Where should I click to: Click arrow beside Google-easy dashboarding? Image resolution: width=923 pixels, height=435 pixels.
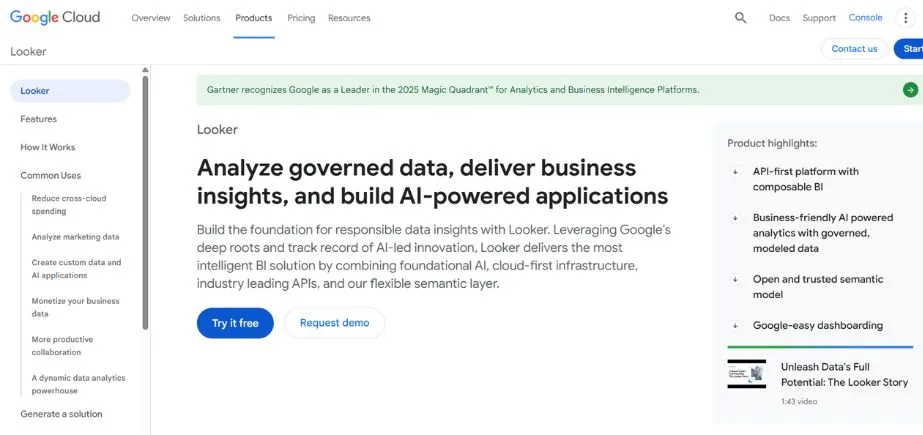pos(735,326)
